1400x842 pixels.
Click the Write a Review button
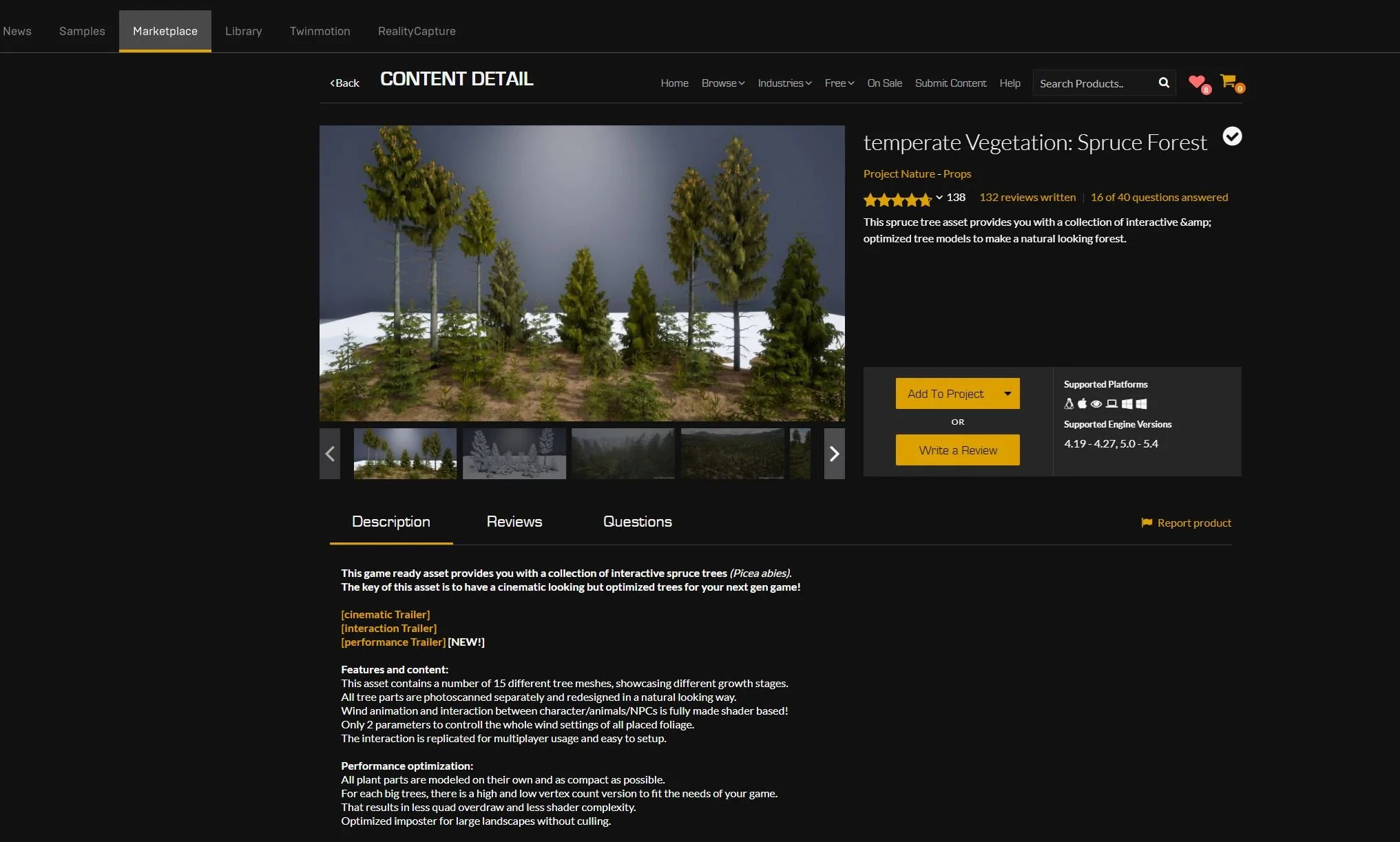click(957, 450)
